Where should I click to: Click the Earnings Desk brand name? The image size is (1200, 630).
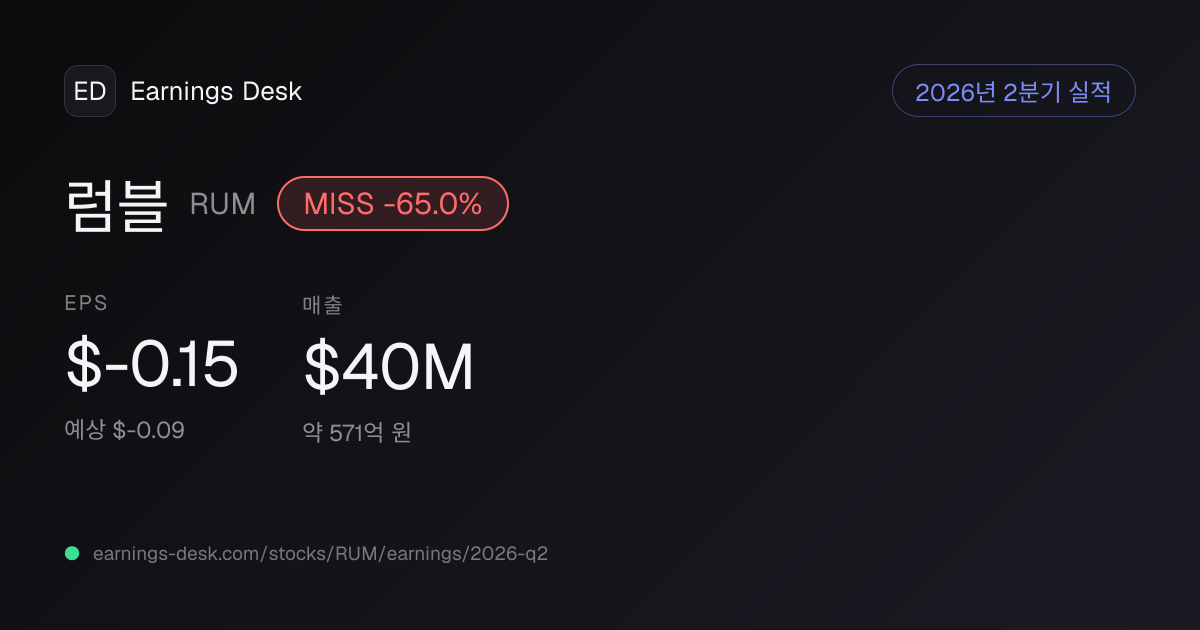point(216,91)
